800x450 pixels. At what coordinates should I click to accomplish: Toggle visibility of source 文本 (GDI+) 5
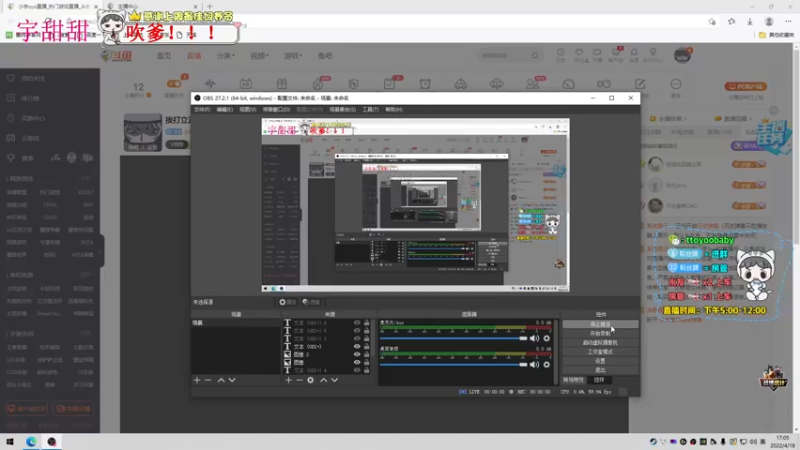click(357, 331)
